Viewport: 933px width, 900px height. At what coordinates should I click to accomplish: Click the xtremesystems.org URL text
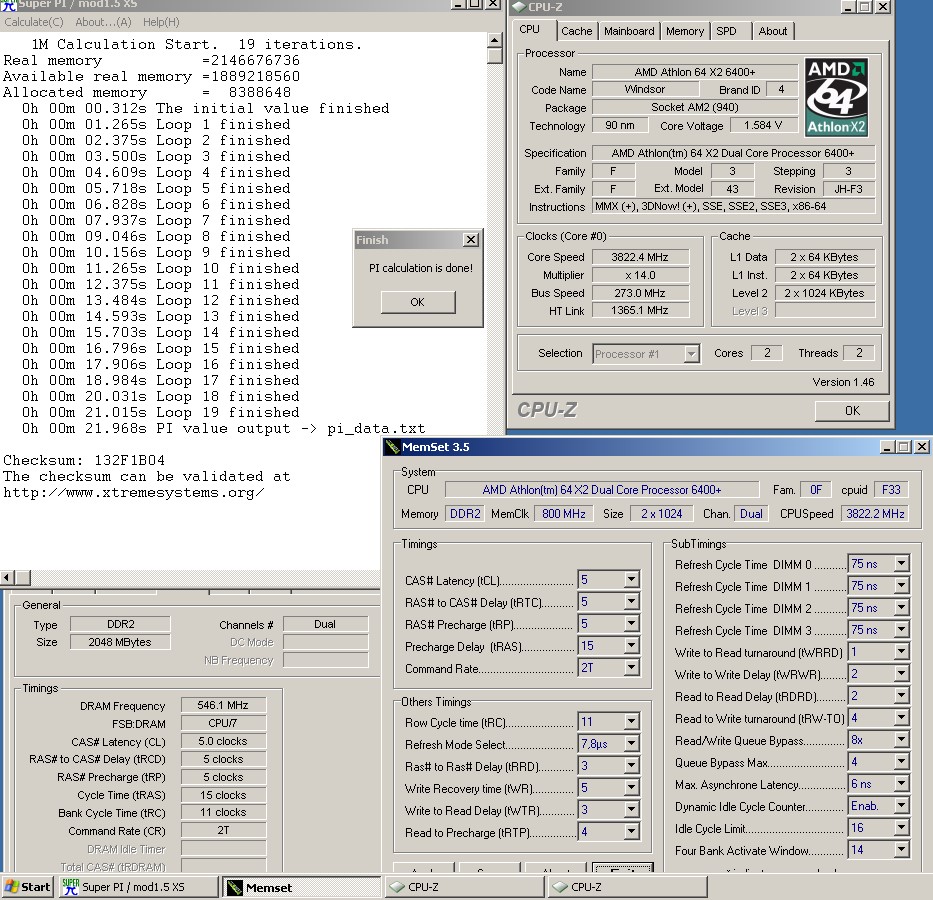(134, 493)
